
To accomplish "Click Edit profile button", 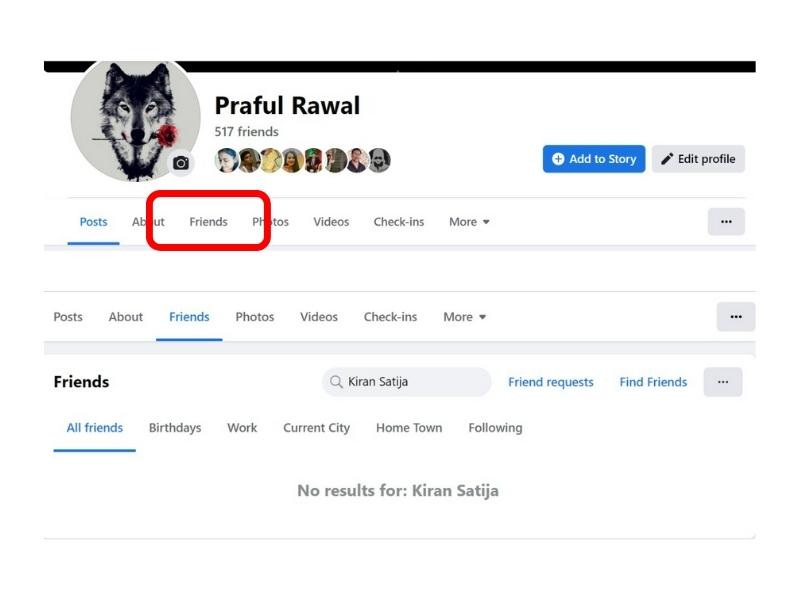I will tap(698, 159).
